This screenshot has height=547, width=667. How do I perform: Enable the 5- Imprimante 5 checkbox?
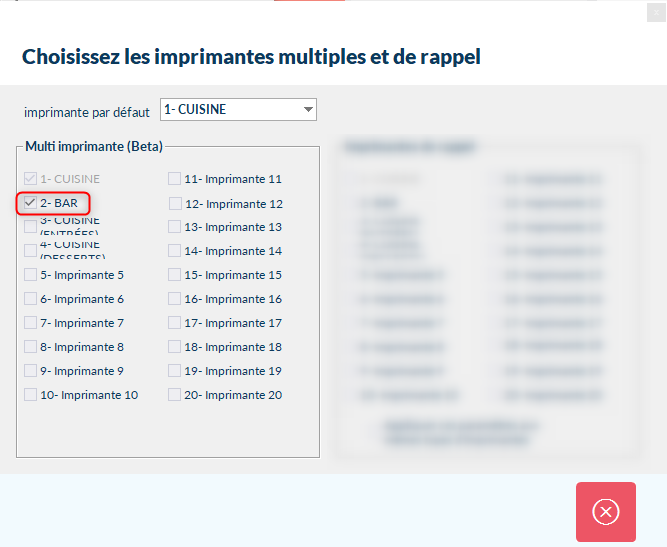click(x=30, y=275)
